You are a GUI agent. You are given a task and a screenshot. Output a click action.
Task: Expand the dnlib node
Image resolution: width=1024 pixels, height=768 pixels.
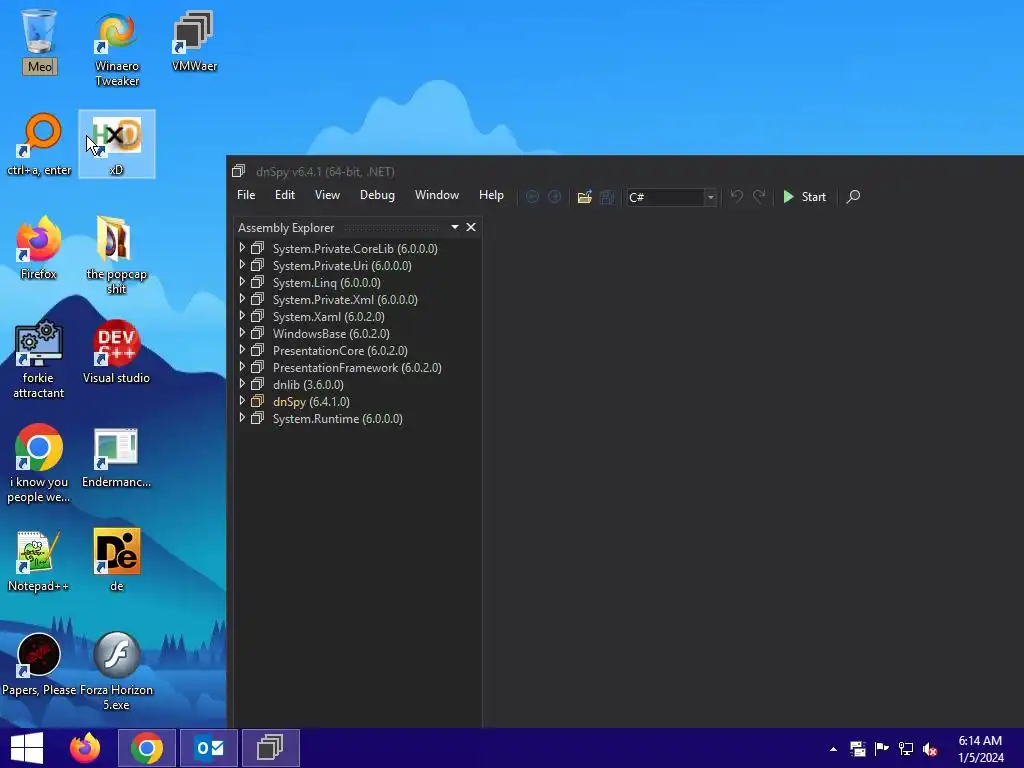click(242, 384)
